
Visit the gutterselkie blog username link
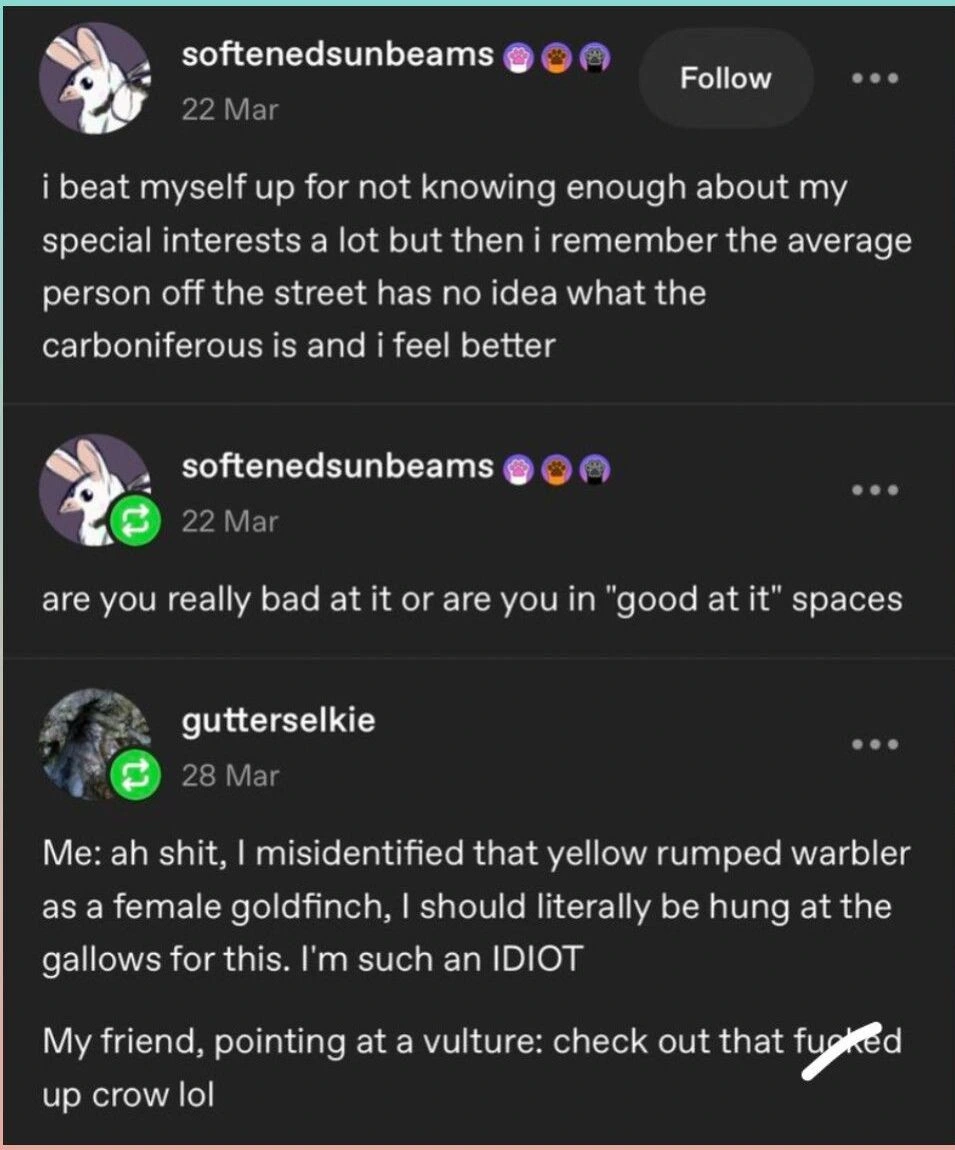coord(278,720)
